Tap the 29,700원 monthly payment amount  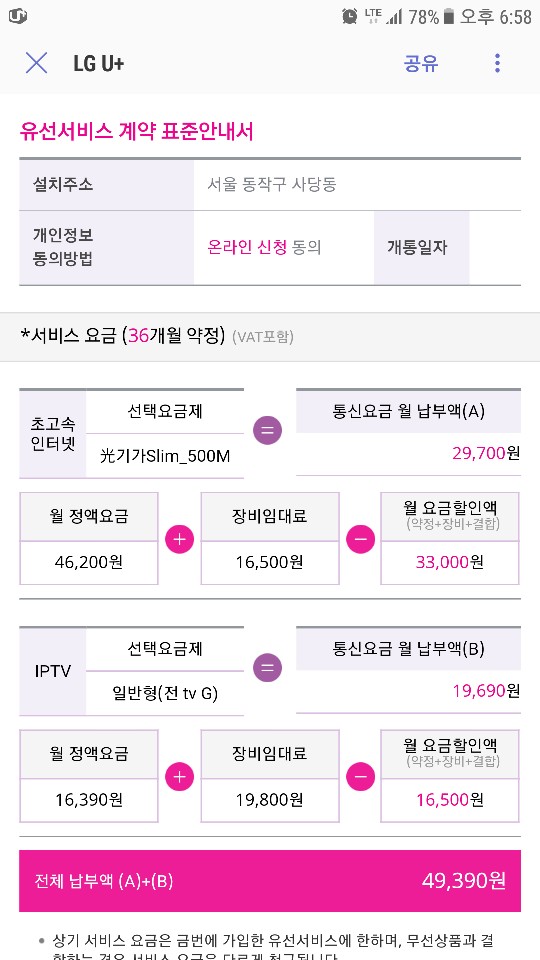point(486,453)
